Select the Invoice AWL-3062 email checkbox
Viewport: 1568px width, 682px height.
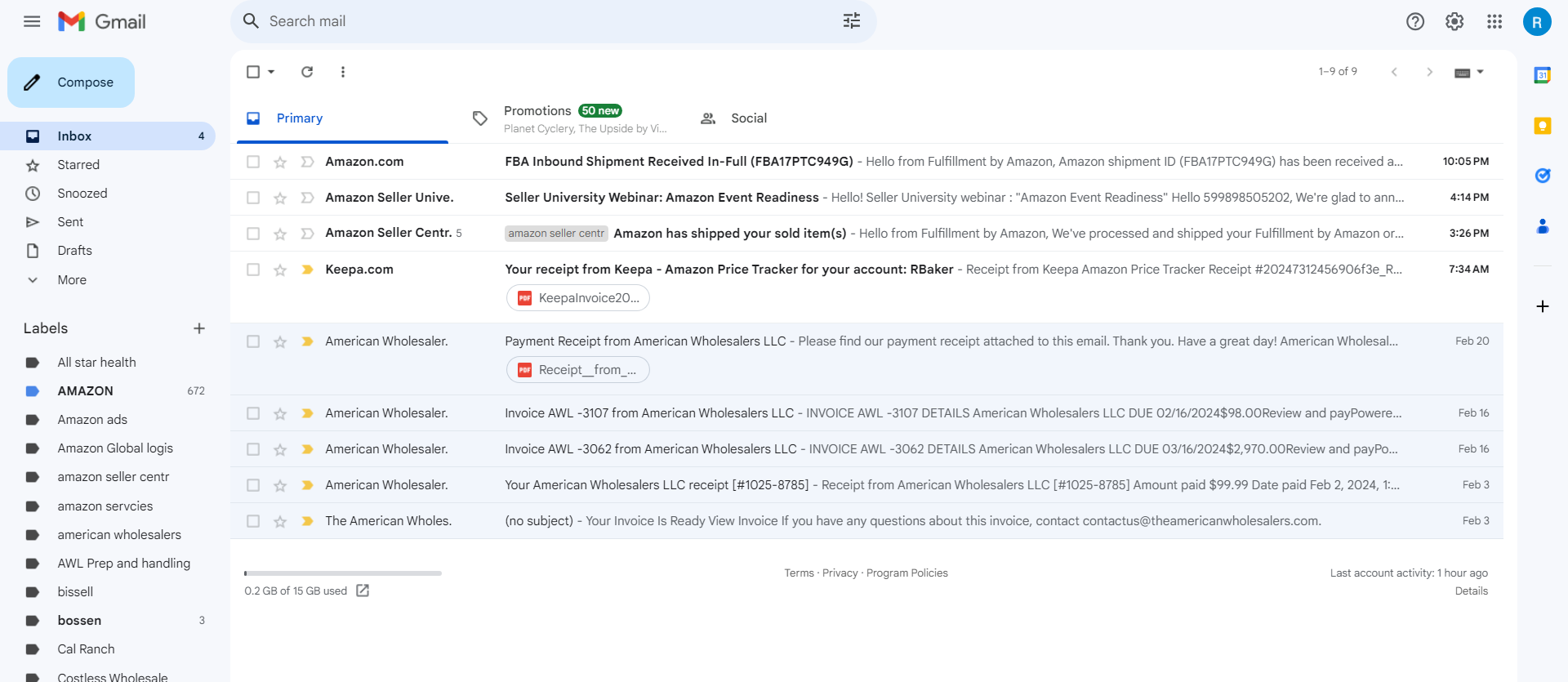click(x=253, y=449)
